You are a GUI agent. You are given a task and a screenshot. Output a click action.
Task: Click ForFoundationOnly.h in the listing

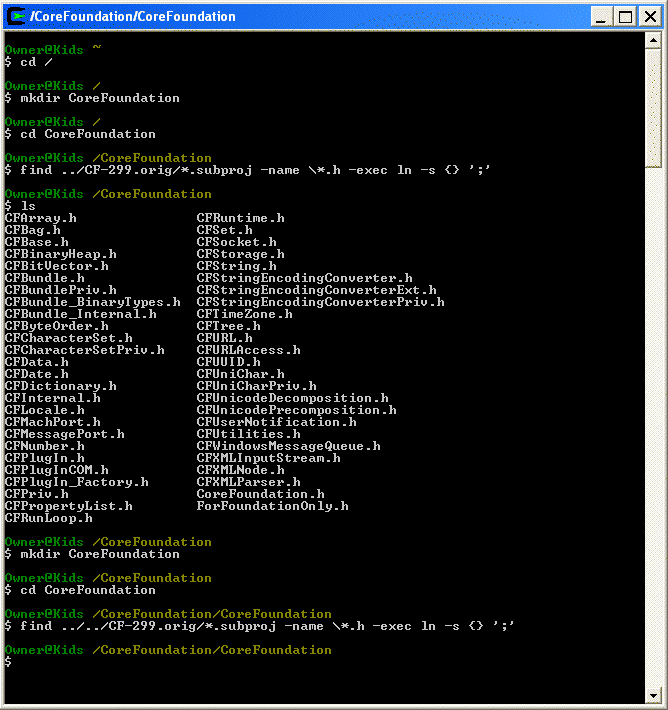click(x=272, y=506)
